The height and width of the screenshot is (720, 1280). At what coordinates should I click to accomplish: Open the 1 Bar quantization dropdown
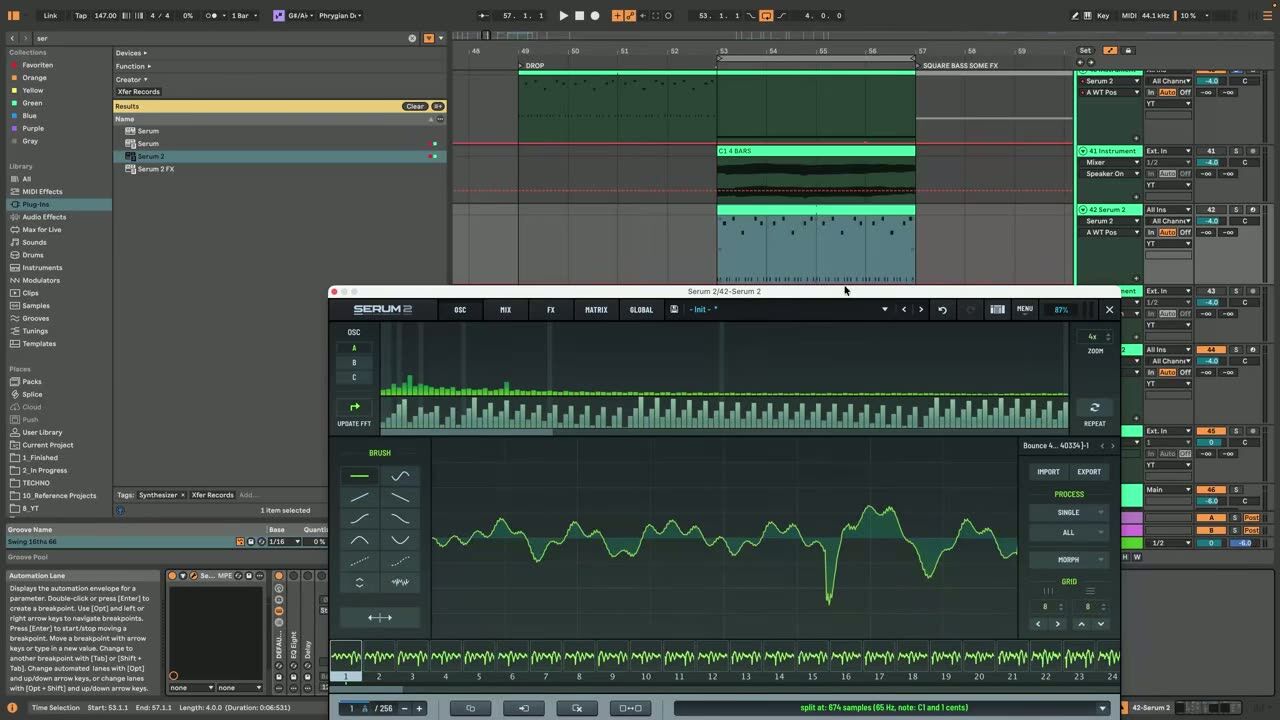click(244, 16)
